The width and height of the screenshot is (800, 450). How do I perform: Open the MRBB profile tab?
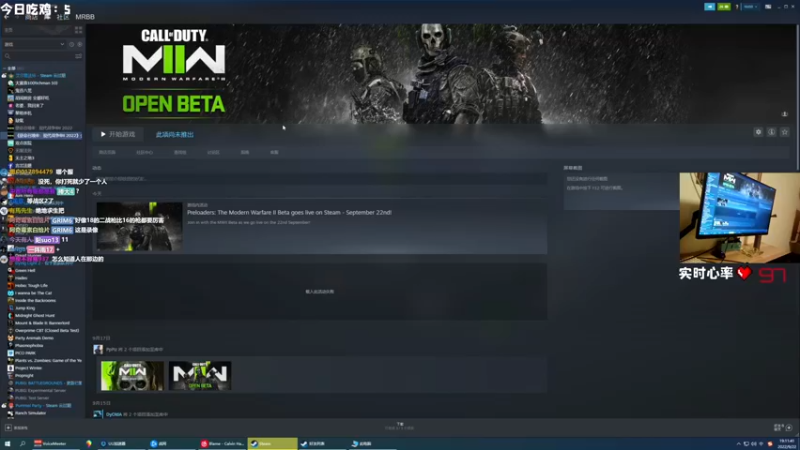click(85, 17)
